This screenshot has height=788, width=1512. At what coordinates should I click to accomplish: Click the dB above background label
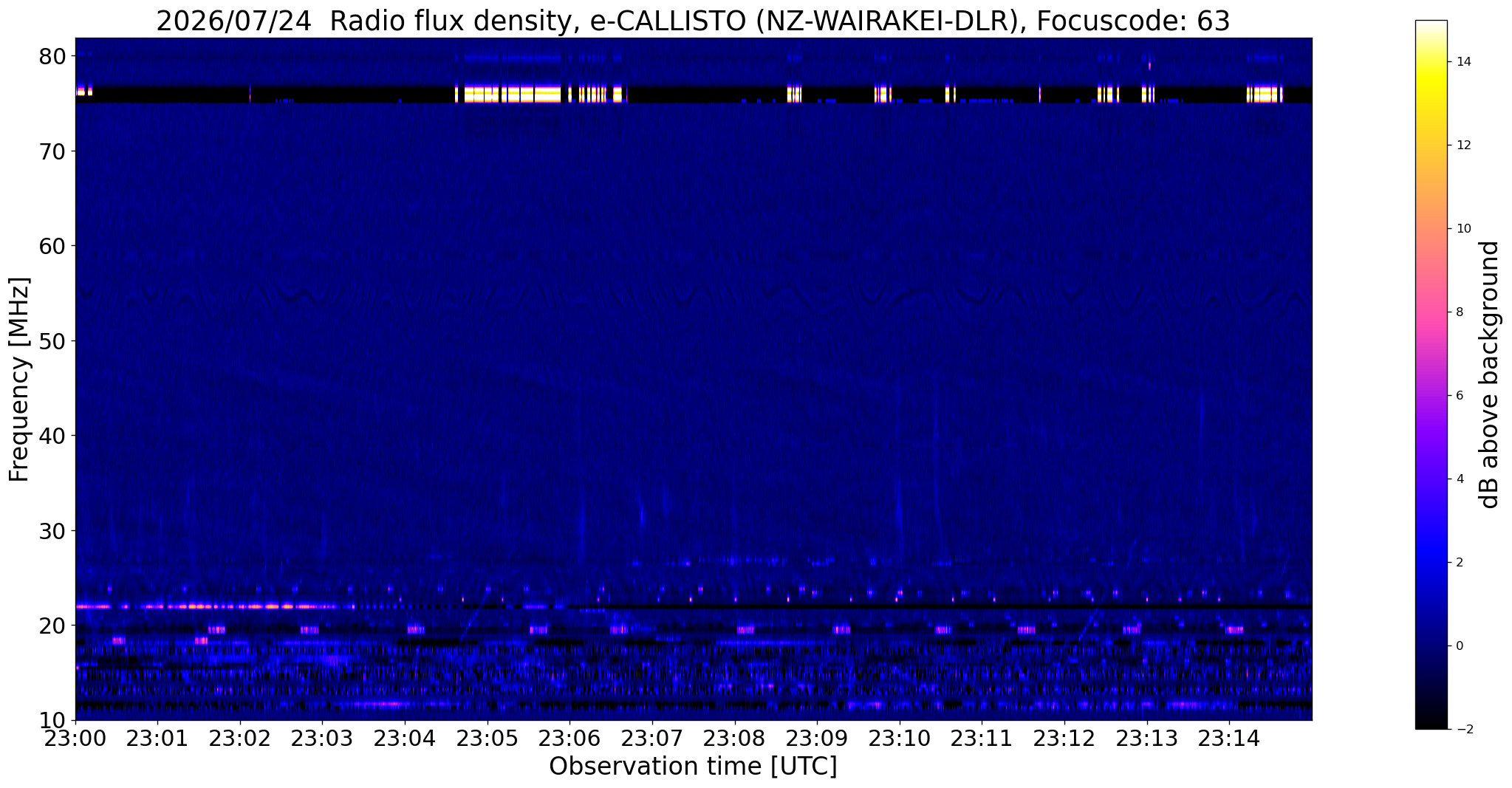pyautogui.click(x=1490, y=374)
